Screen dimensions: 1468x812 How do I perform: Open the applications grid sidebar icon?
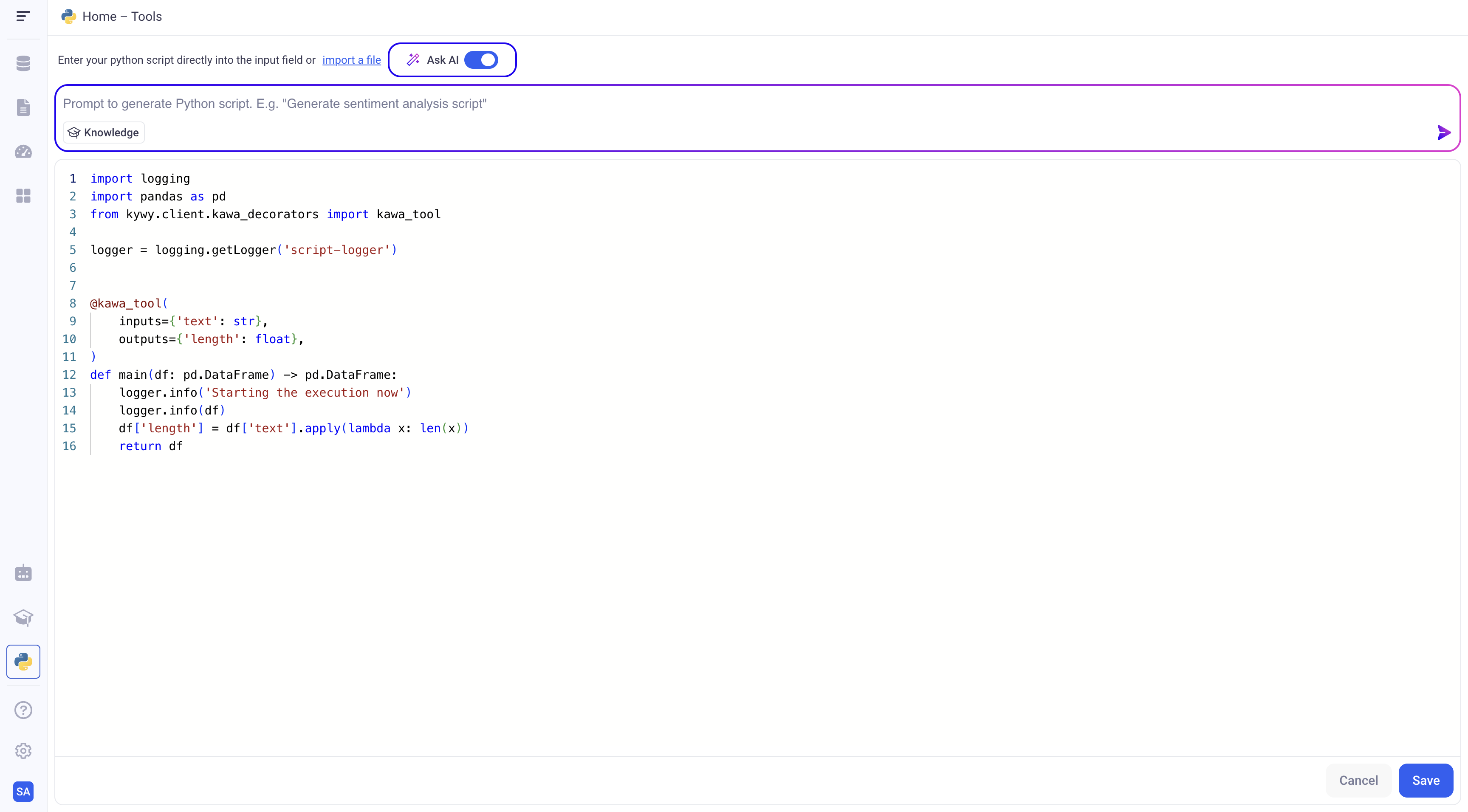(23, 196)
